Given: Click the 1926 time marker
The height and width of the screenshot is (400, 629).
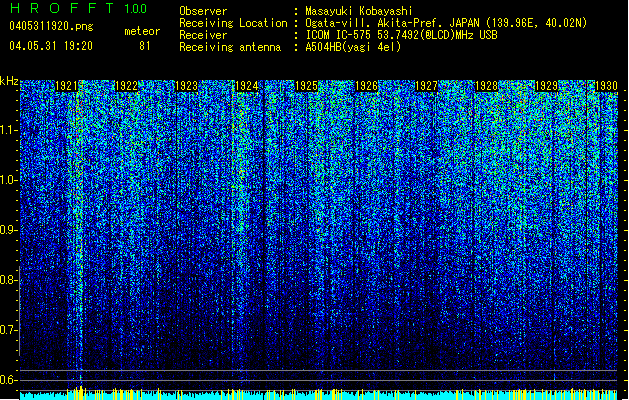Looking at the screenshot, I should coord(367,86).
